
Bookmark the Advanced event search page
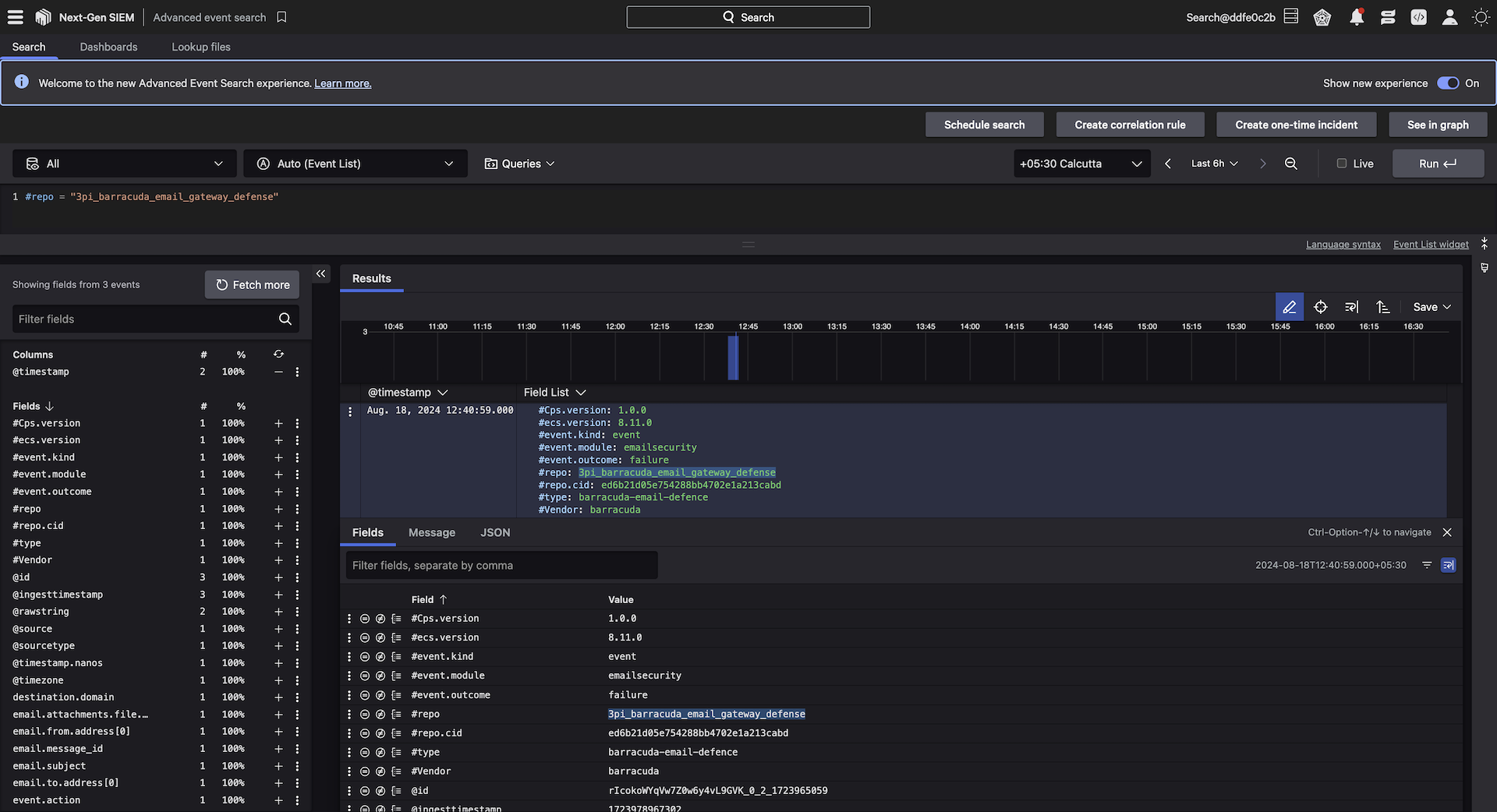tap(281, 17)
